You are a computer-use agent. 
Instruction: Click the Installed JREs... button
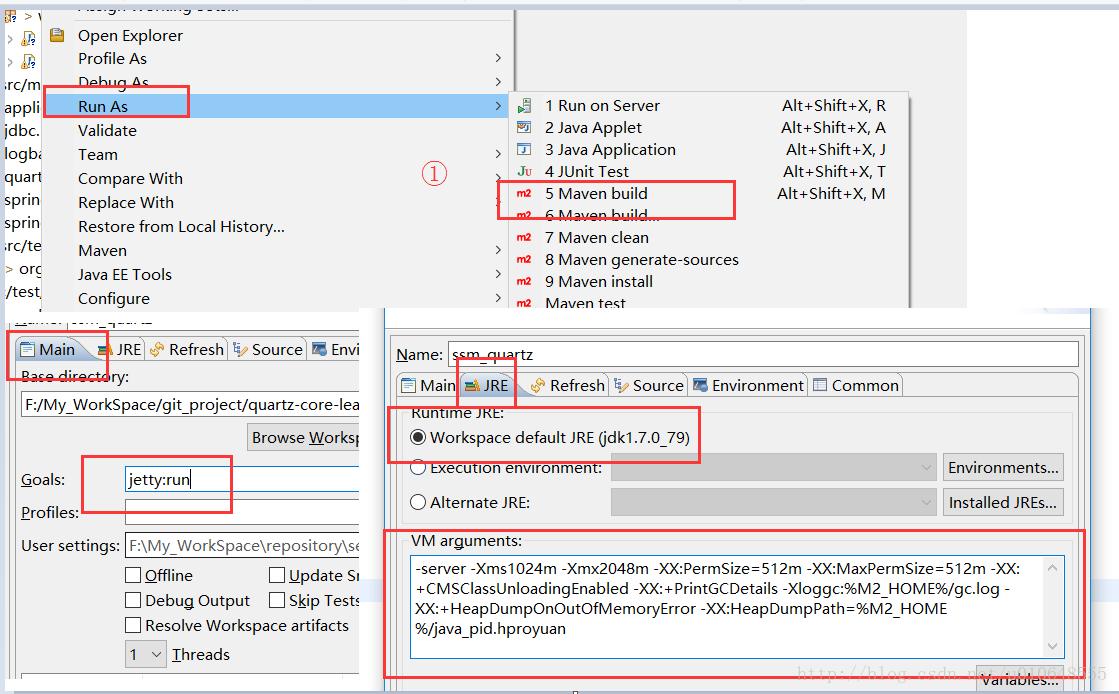1003,503
